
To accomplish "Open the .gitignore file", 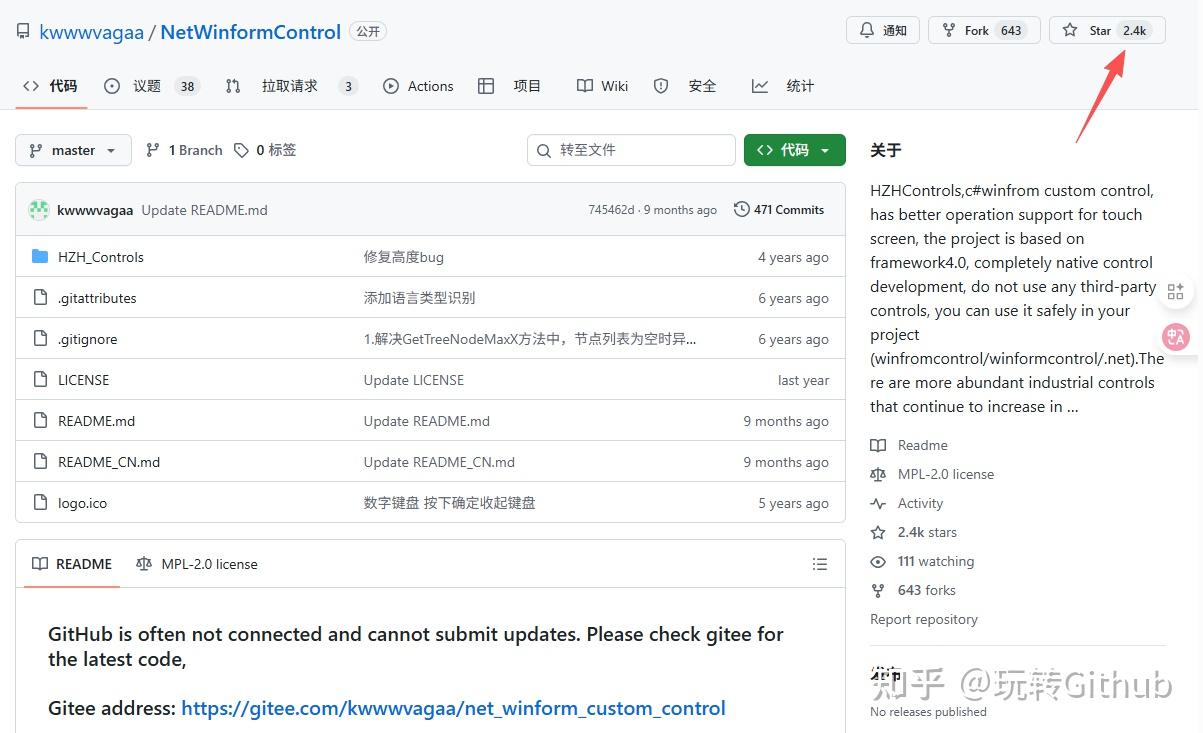I will click(x=88, y=339).
